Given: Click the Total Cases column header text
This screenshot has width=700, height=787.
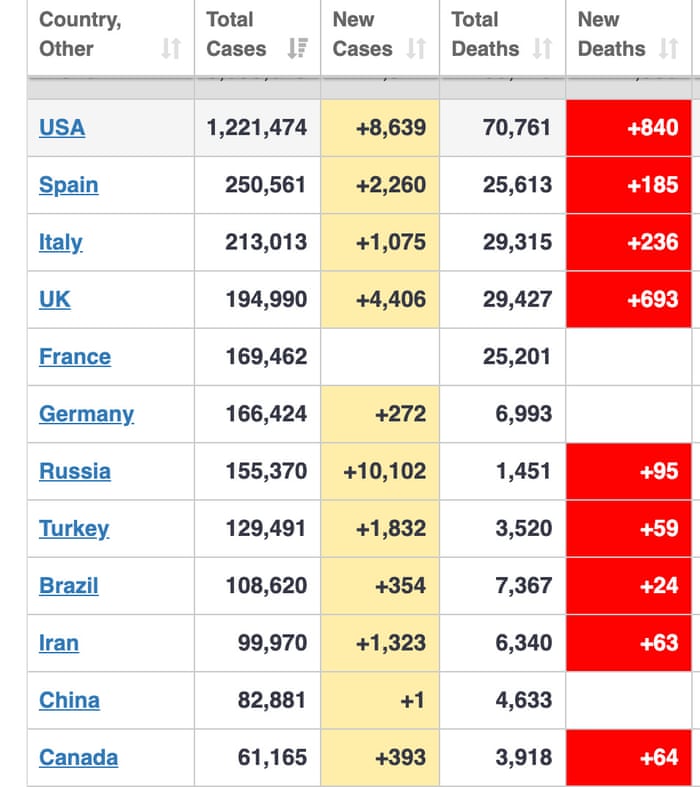Looking at the screenshot, I should [236, 34].
